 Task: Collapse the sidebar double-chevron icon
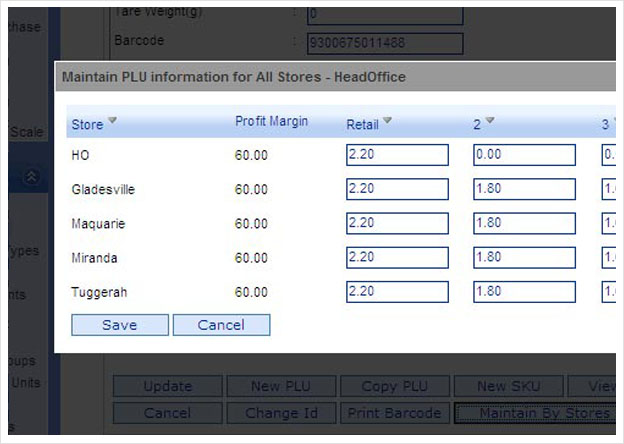pos(31,176)
